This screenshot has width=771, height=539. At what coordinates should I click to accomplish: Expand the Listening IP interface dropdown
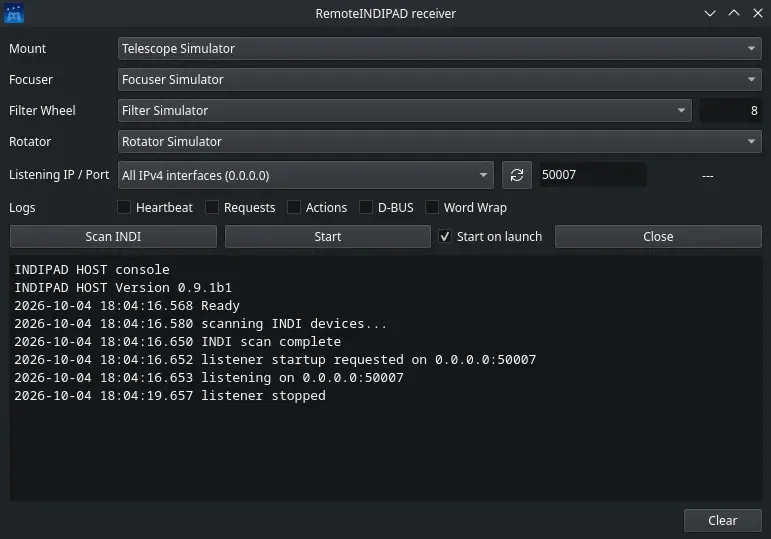point(305,175)
